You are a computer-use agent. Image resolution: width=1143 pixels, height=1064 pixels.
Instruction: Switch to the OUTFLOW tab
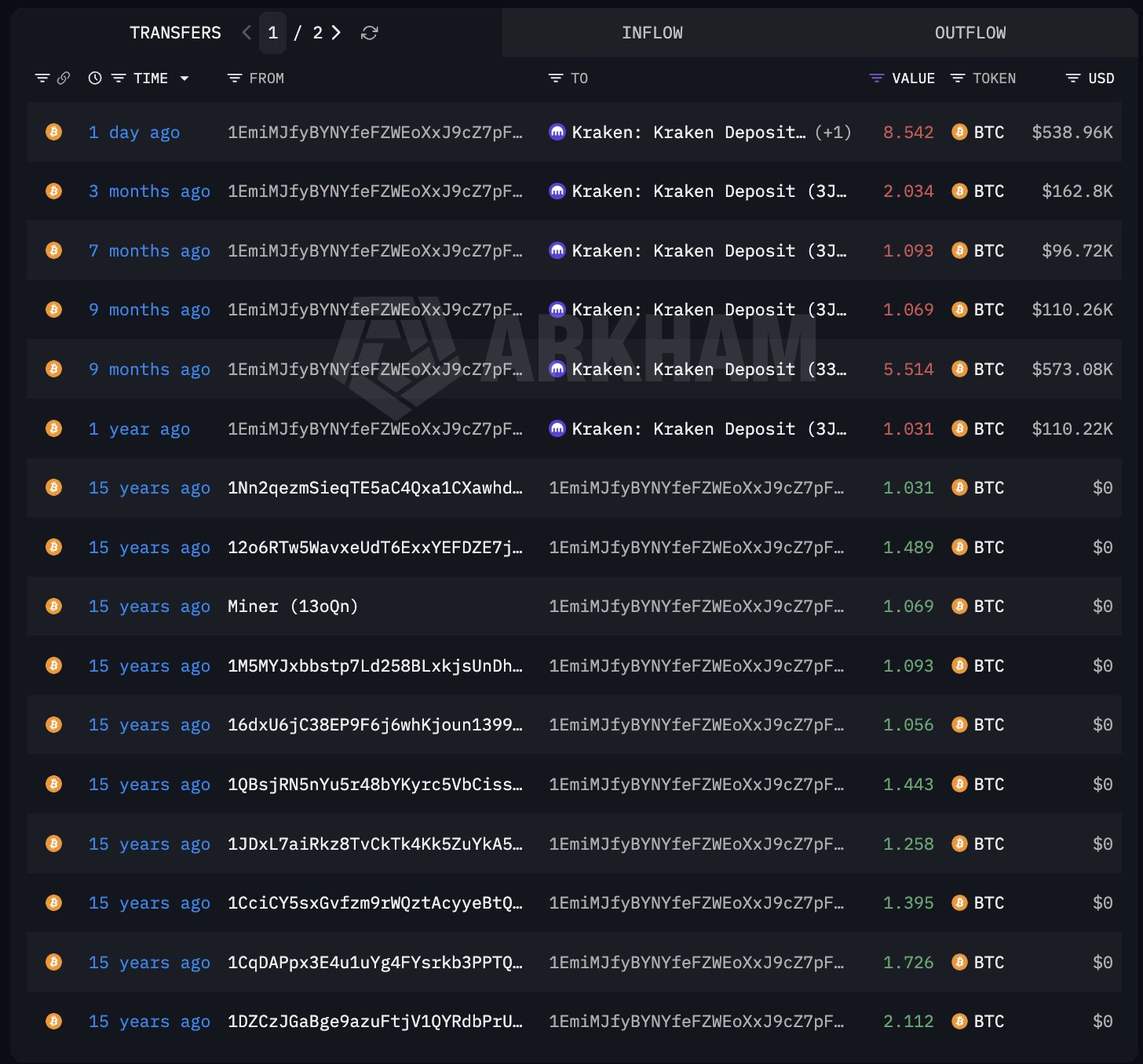[x=970, y=33]
